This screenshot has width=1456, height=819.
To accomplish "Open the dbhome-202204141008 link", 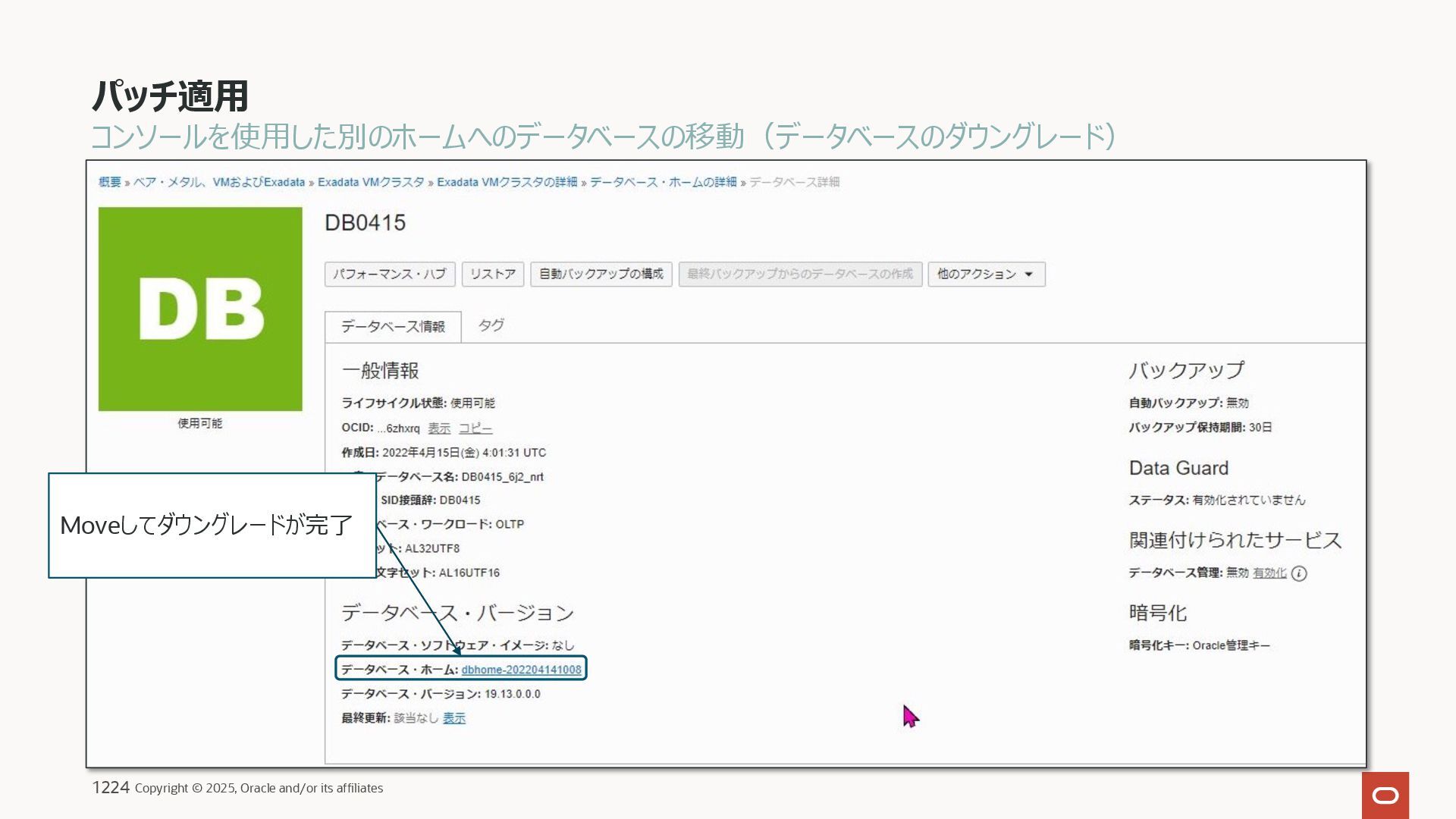I will point(521,670).
